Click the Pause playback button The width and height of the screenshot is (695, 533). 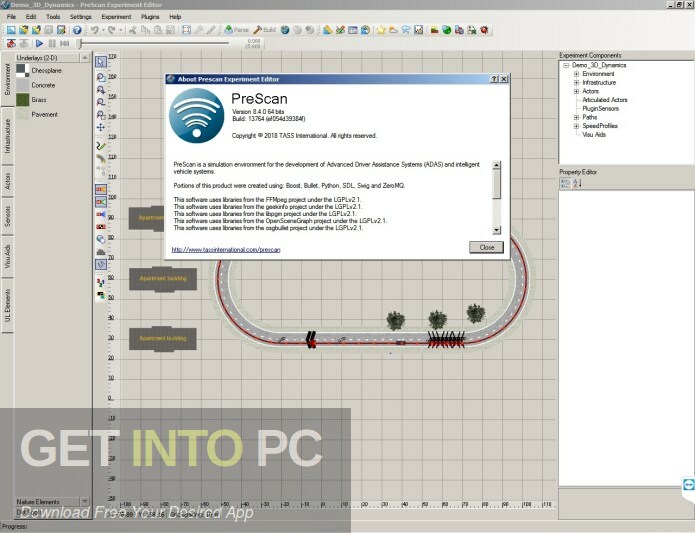point(52,43)
